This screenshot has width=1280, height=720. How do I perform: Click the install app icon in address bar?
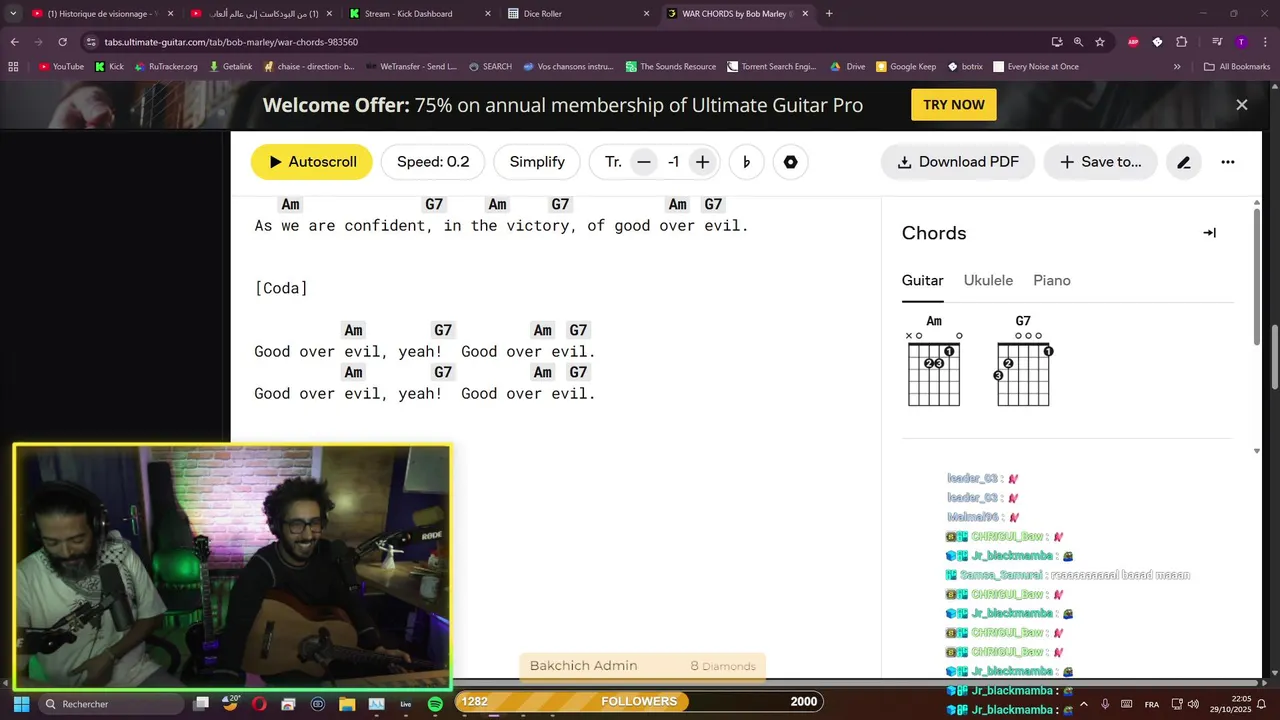tap(1057, 42)
